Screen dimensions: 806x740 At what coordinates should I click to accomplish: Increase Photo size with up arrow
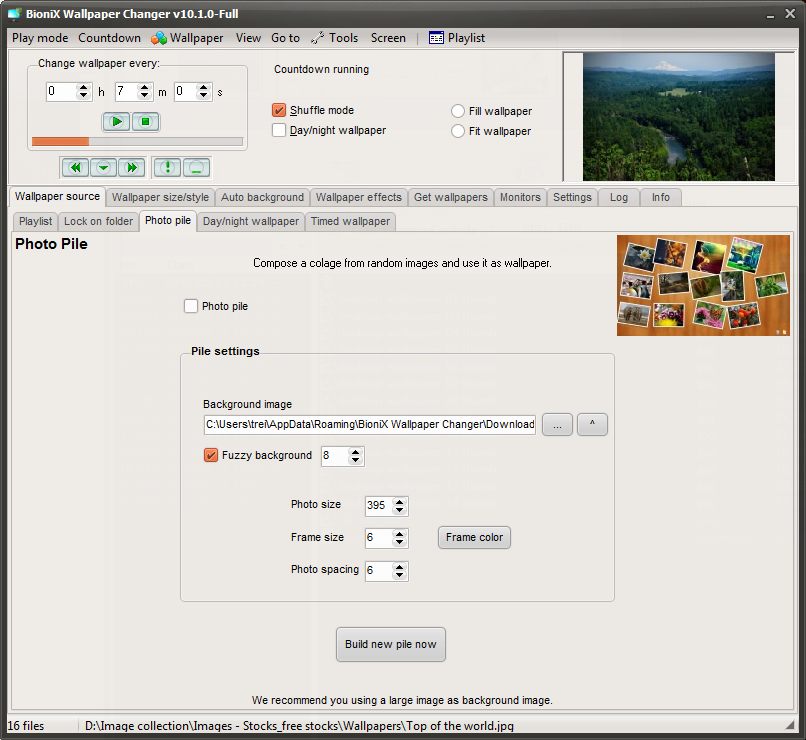click(399, 502)
